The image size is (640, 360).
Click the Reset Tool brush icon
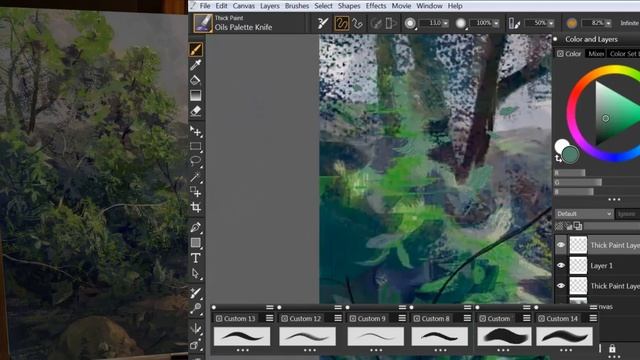point(323,23)
